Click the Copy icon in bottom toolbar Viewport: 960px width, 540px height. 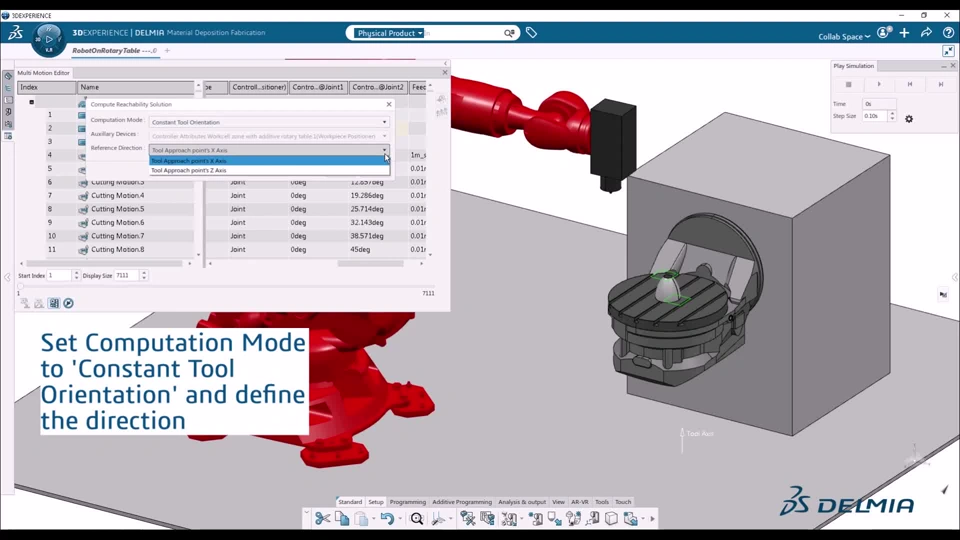342,519
